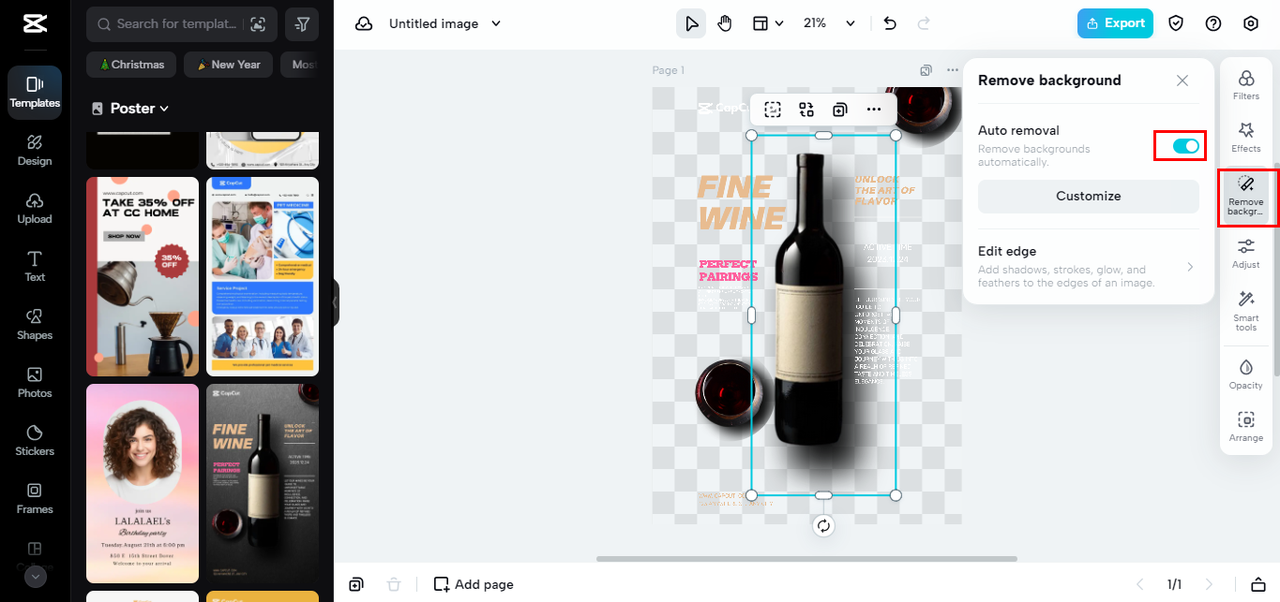Open the Adjust panel
The image size is (1280, 602).
click(x=1246, y=253)
